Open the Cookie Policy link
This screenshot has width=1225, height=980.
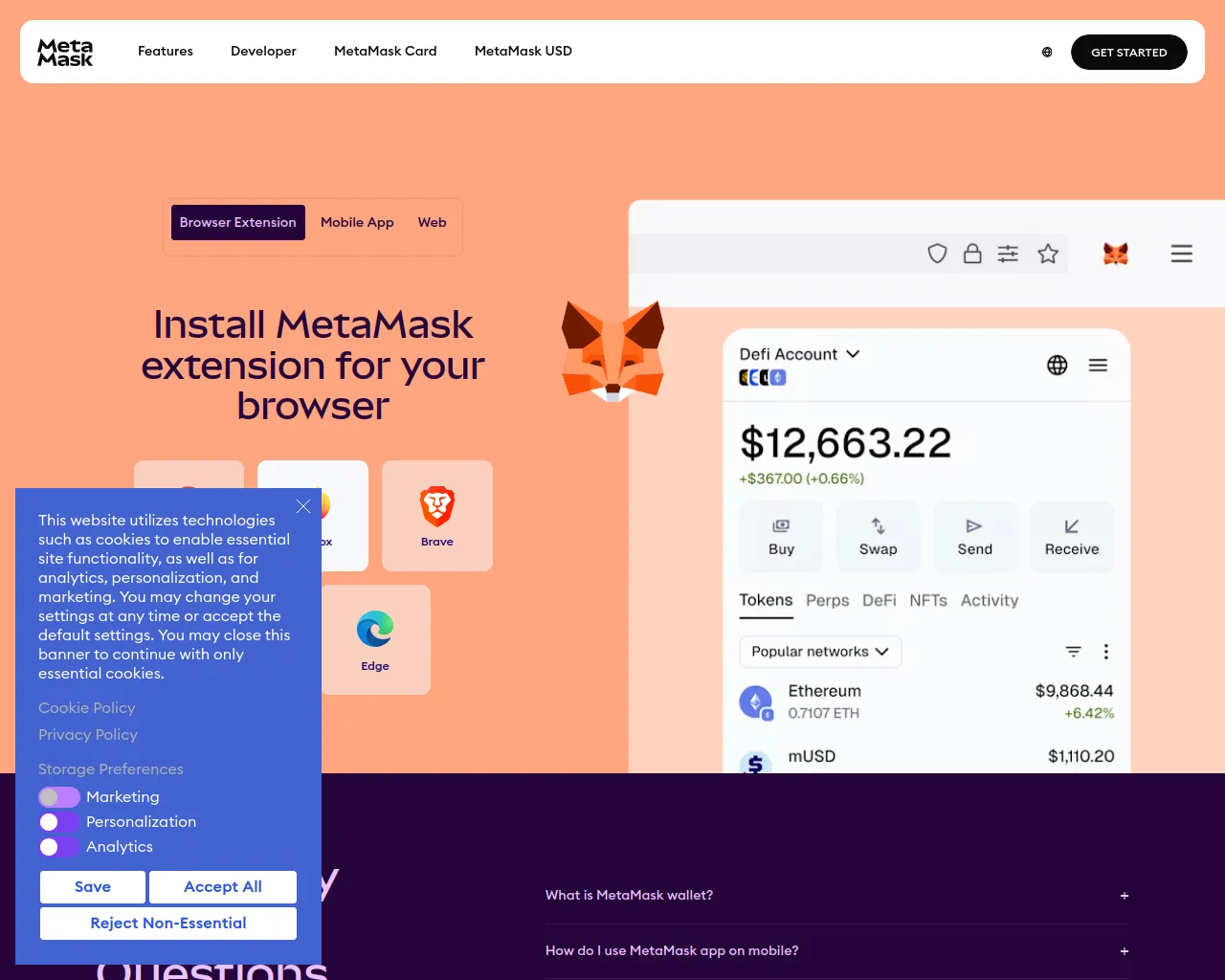coord(87,708)
